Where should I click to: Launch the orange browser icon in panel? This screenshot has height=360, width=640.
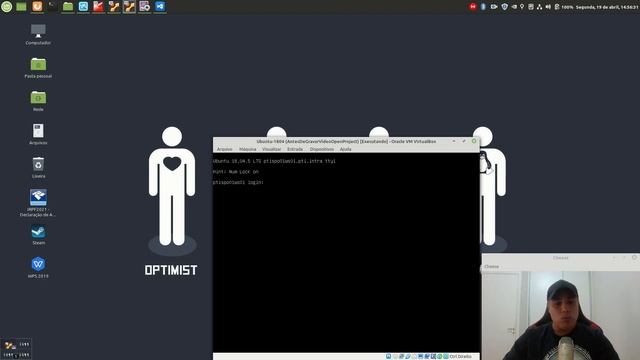pyautogui.click(x=37, y=7)
